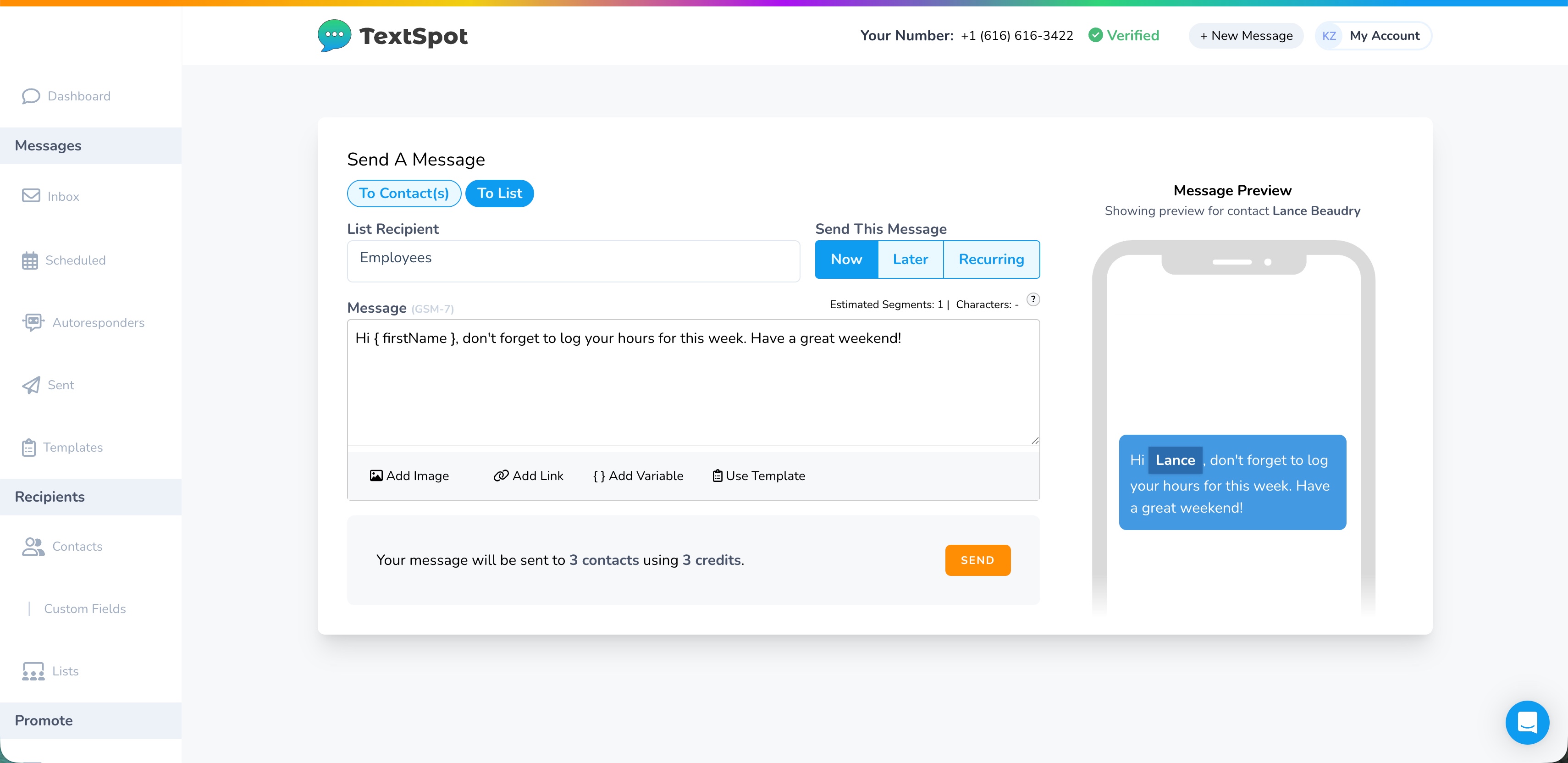Go to the Dashboard section
1568x763 pixels.
(78, 95)
